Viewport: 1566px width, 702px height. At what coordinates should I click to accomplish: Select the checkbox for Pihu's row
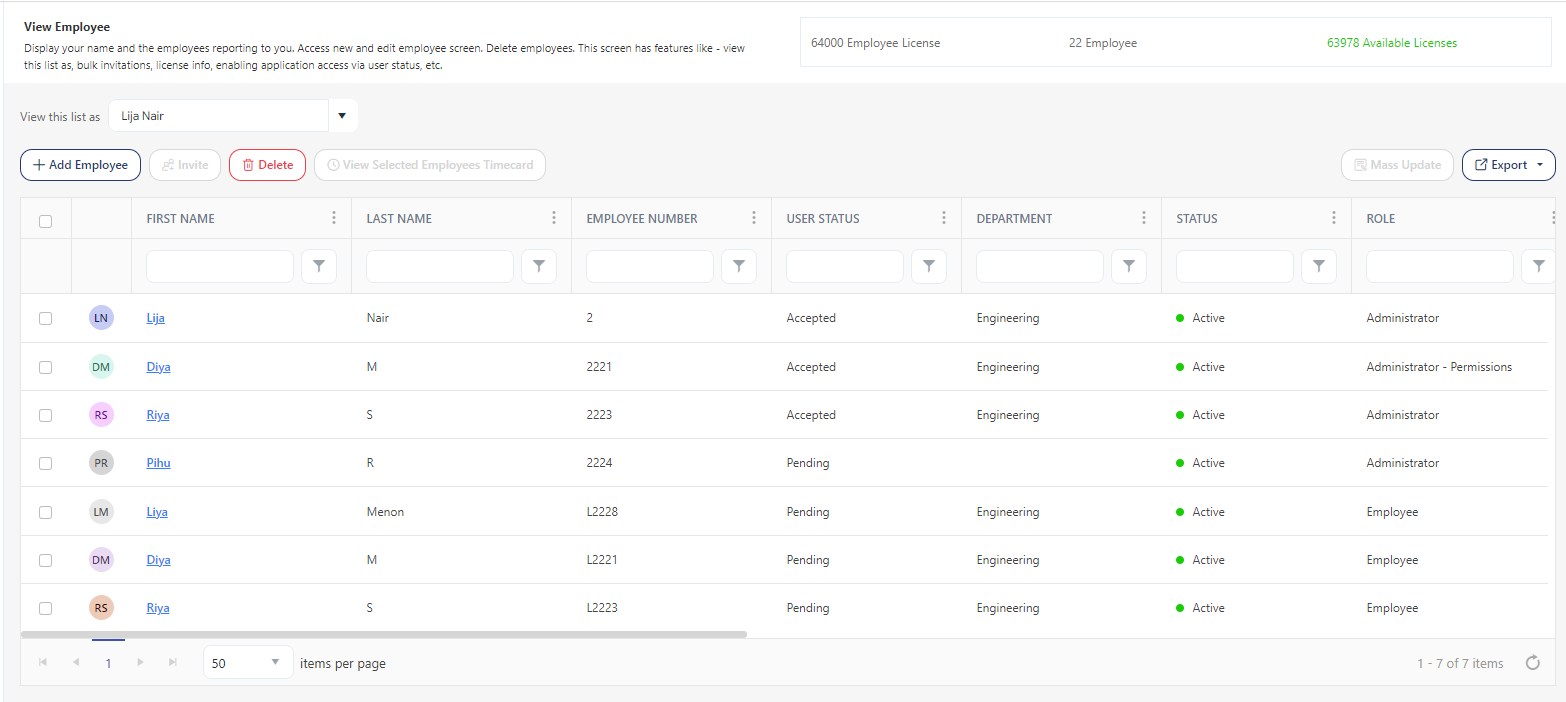[46, 463]
